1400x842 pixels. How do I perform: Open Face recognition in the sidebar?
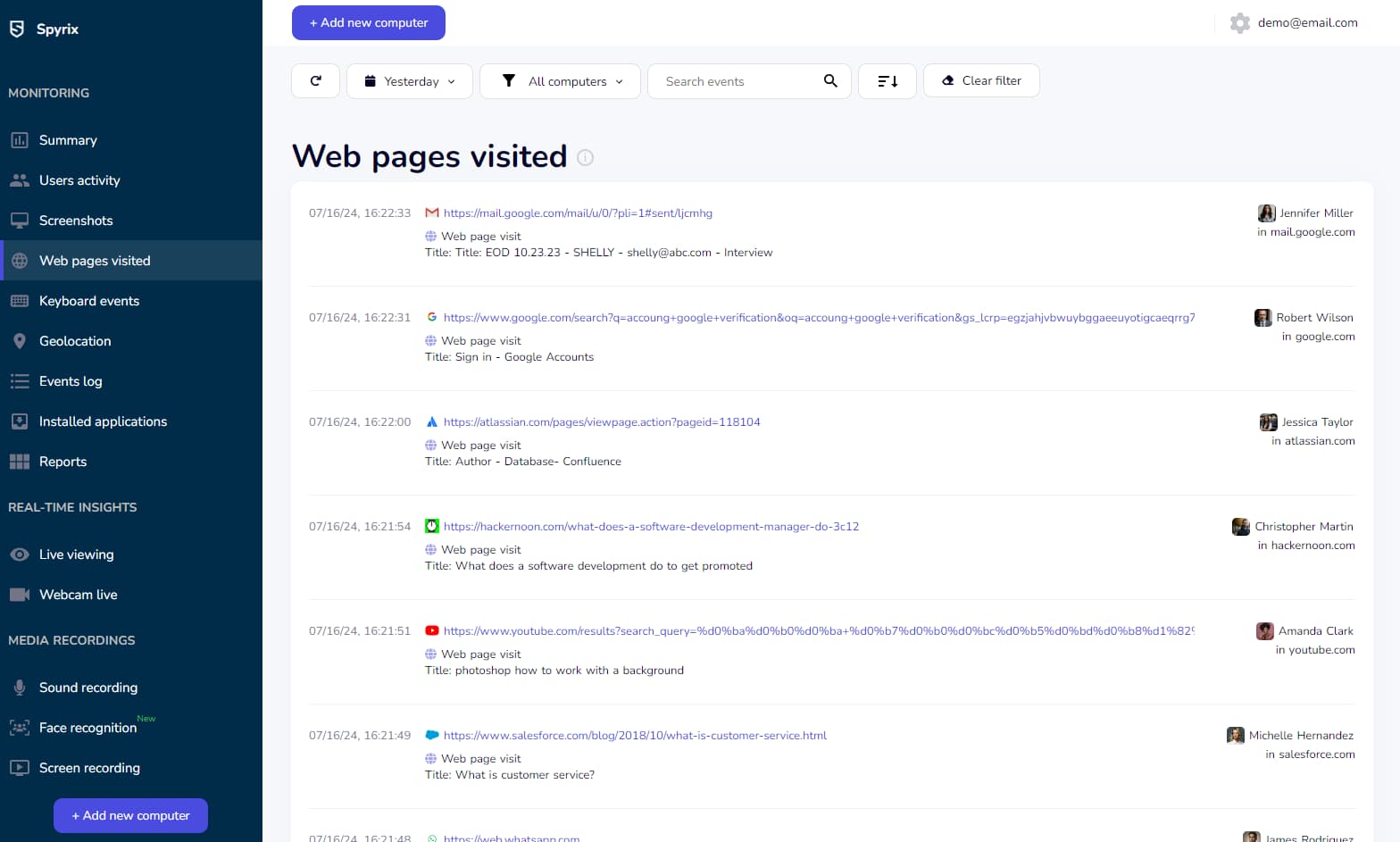(x=87, y=728)
